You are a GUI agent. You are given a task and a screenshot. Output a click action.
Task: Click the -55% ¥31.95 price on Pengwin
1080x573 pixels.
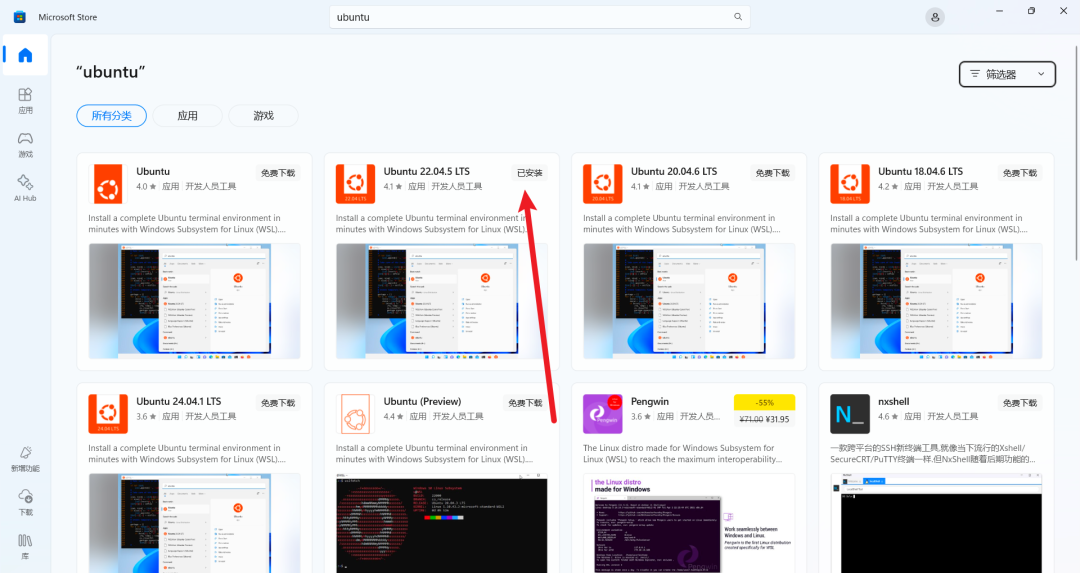[x=765, y=410]
